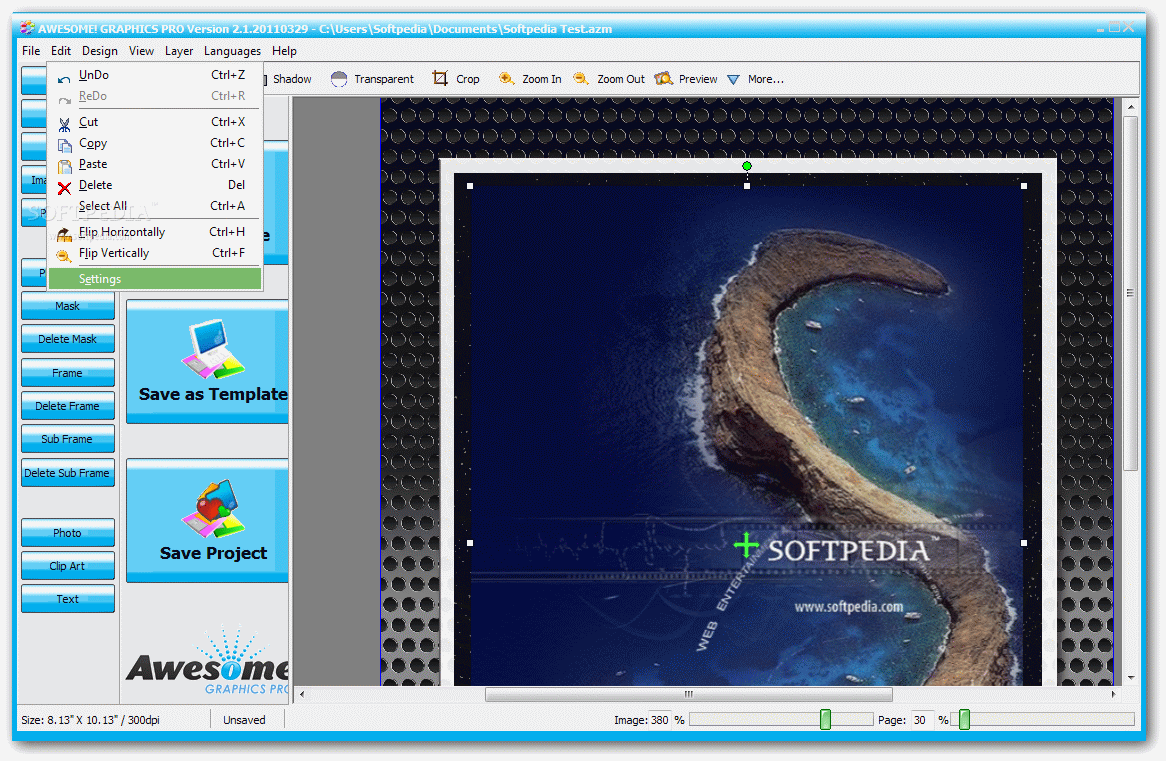Image resolution: width=1166 pixels, height=761 pixels.
Task: Click the application icon in title bar
Action: (27, 28)
